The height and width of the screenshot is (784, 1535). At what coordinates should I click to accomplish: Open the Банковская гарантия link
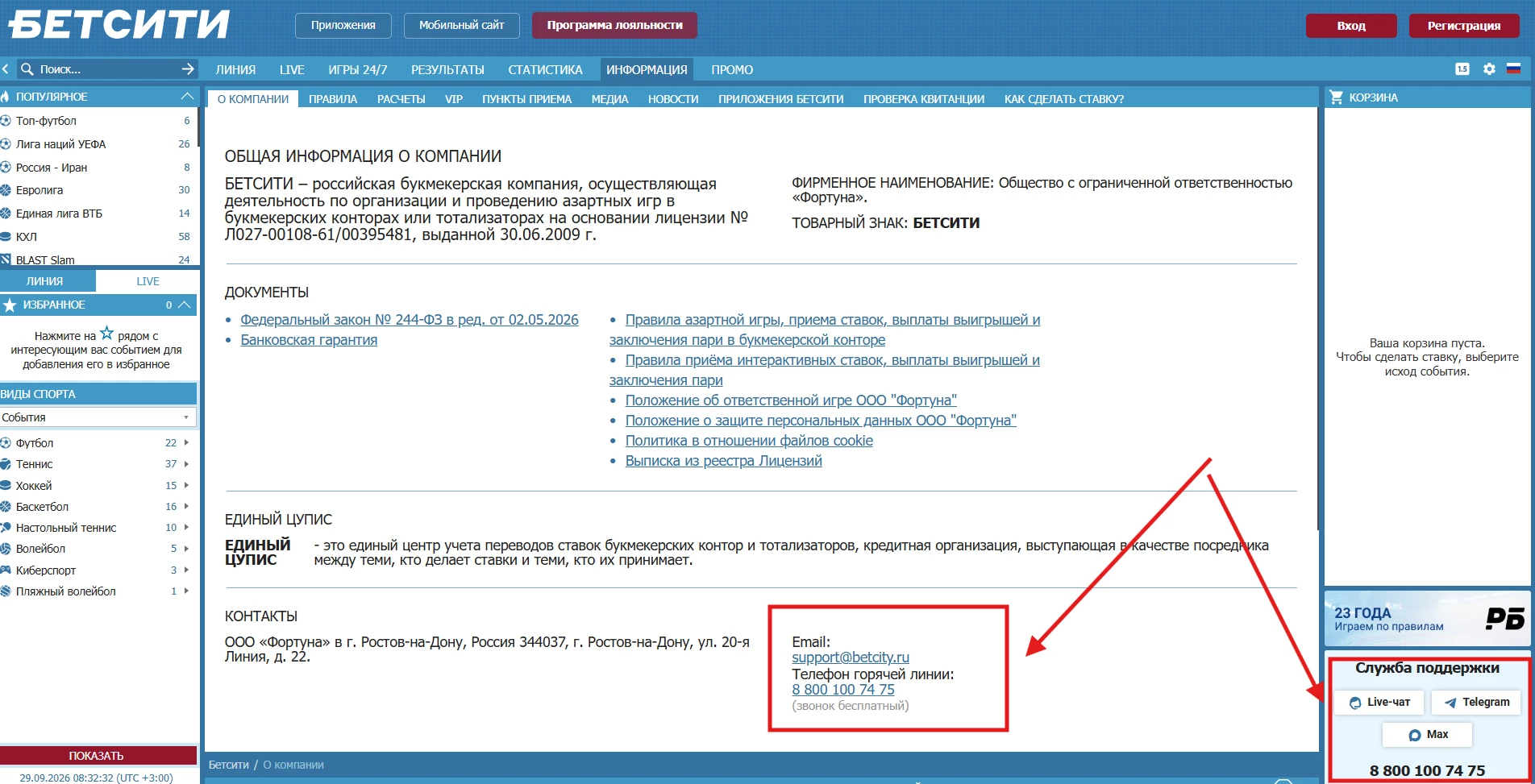309,340
